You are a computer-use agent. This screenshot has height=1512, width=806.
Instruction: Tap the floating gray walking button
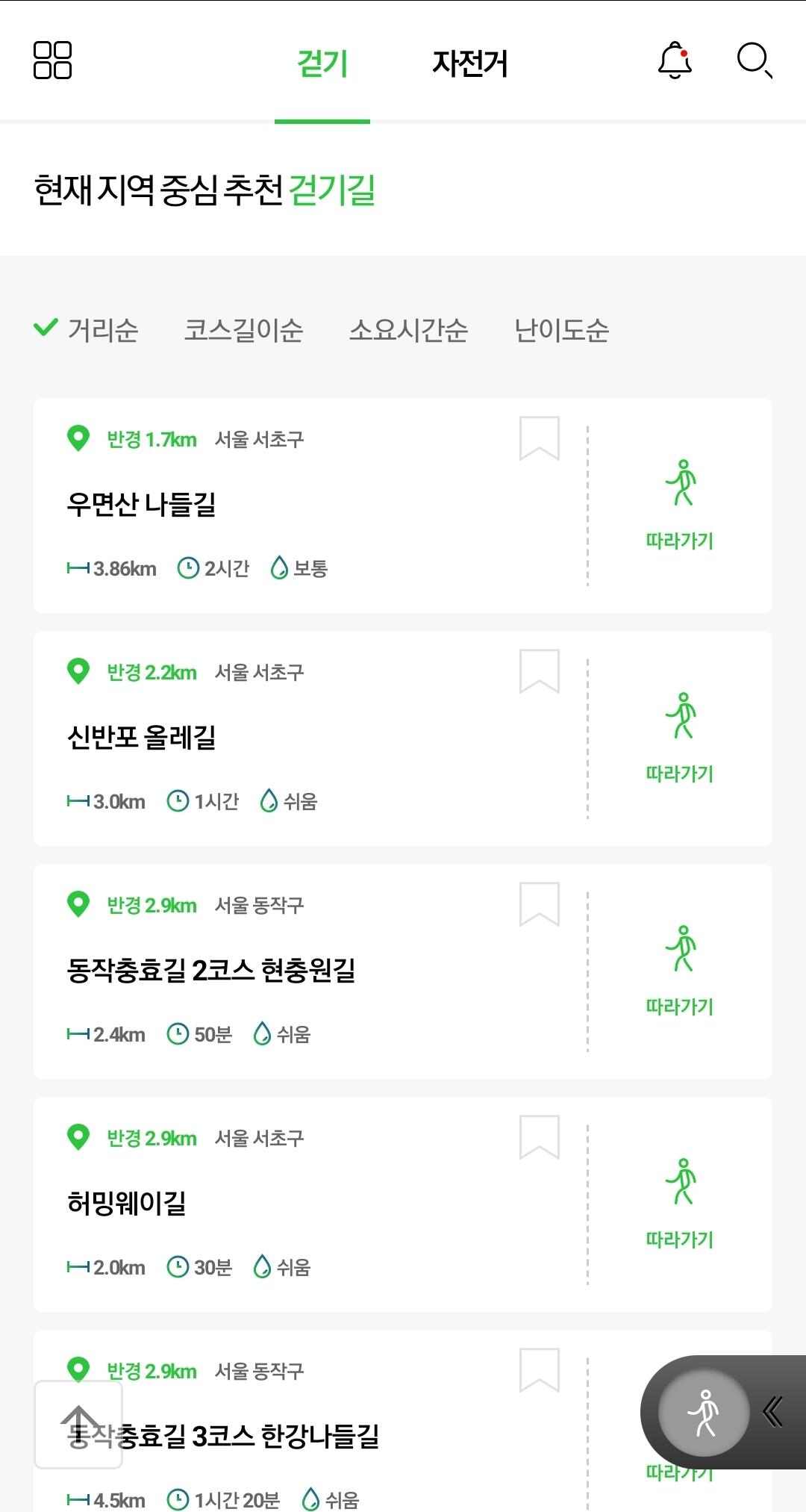[x=703, y=1412]
